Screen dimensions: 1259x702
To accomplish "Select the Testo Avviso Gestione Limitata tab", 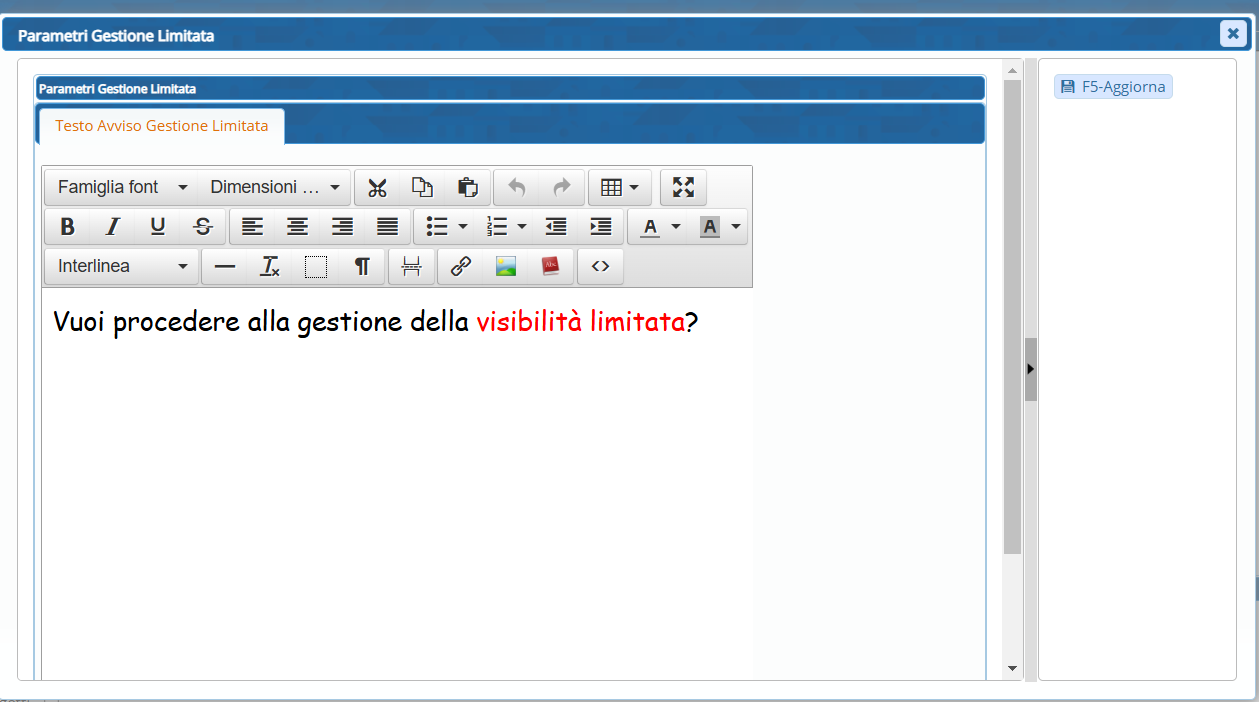I will [x=161, y=126].
